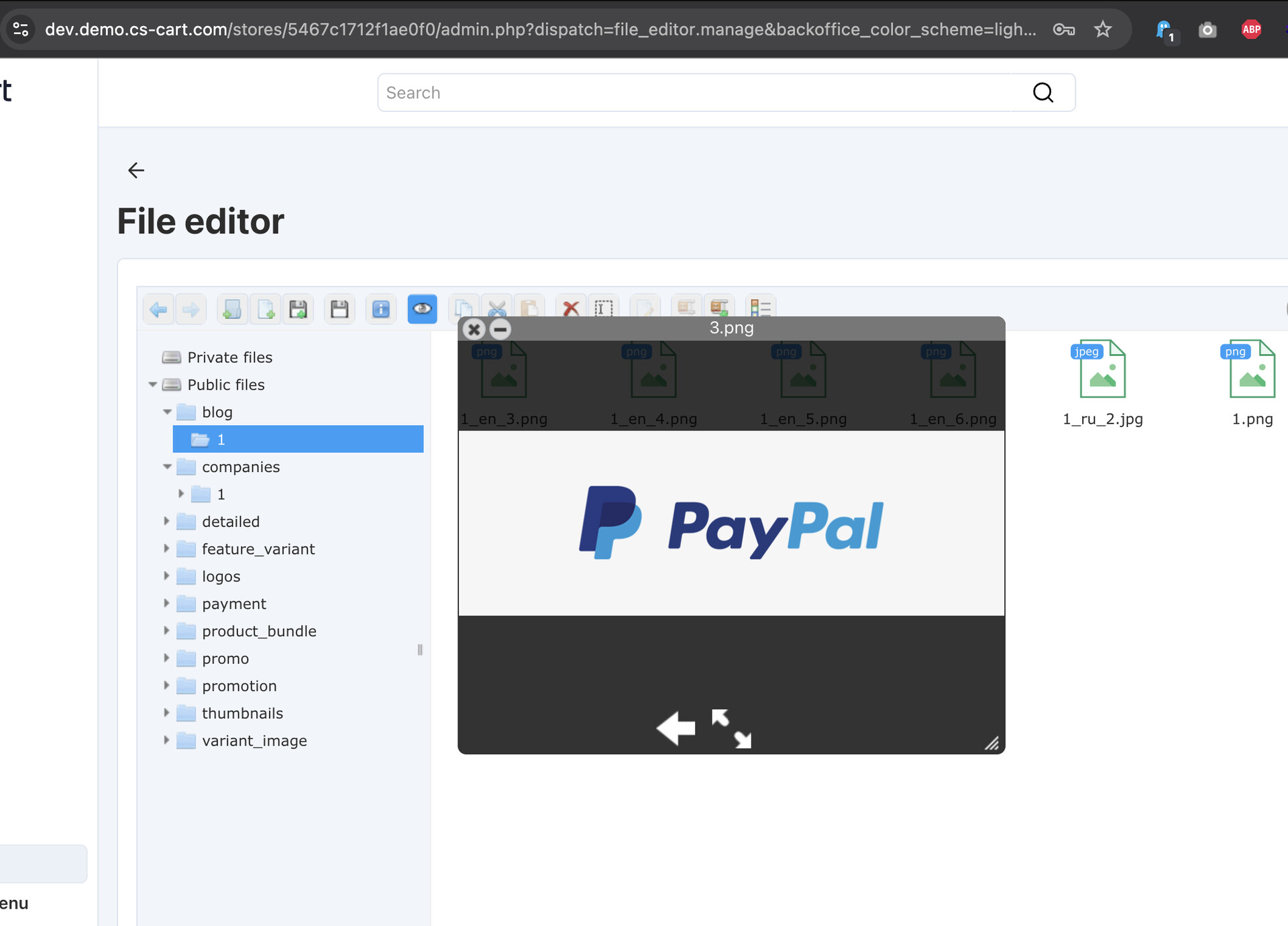Click the elFinder back arrow toolbar button
Image resolution: width=1288 pixels, height=926 pixels.
coord(158,309)
